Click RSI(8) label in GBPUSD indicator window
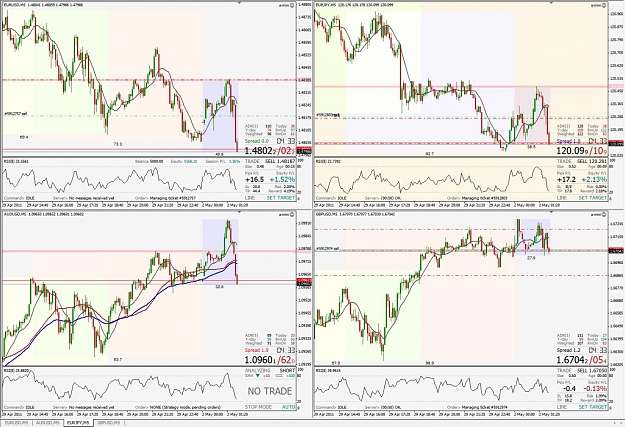 click(x=327, y=370)
